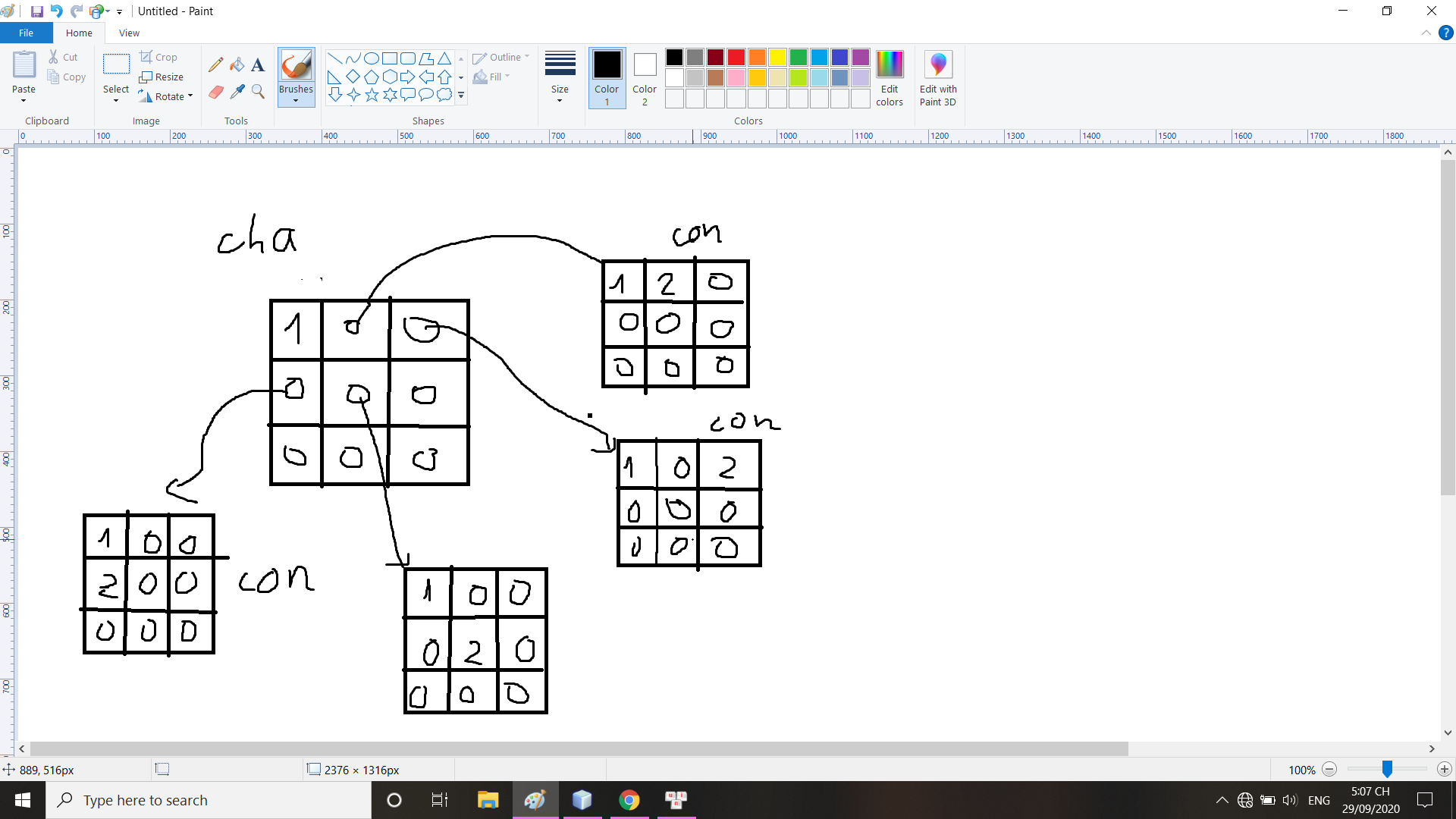Select the Text tool
Viewport: 1456px width, 819px height.
pos(258,65)
